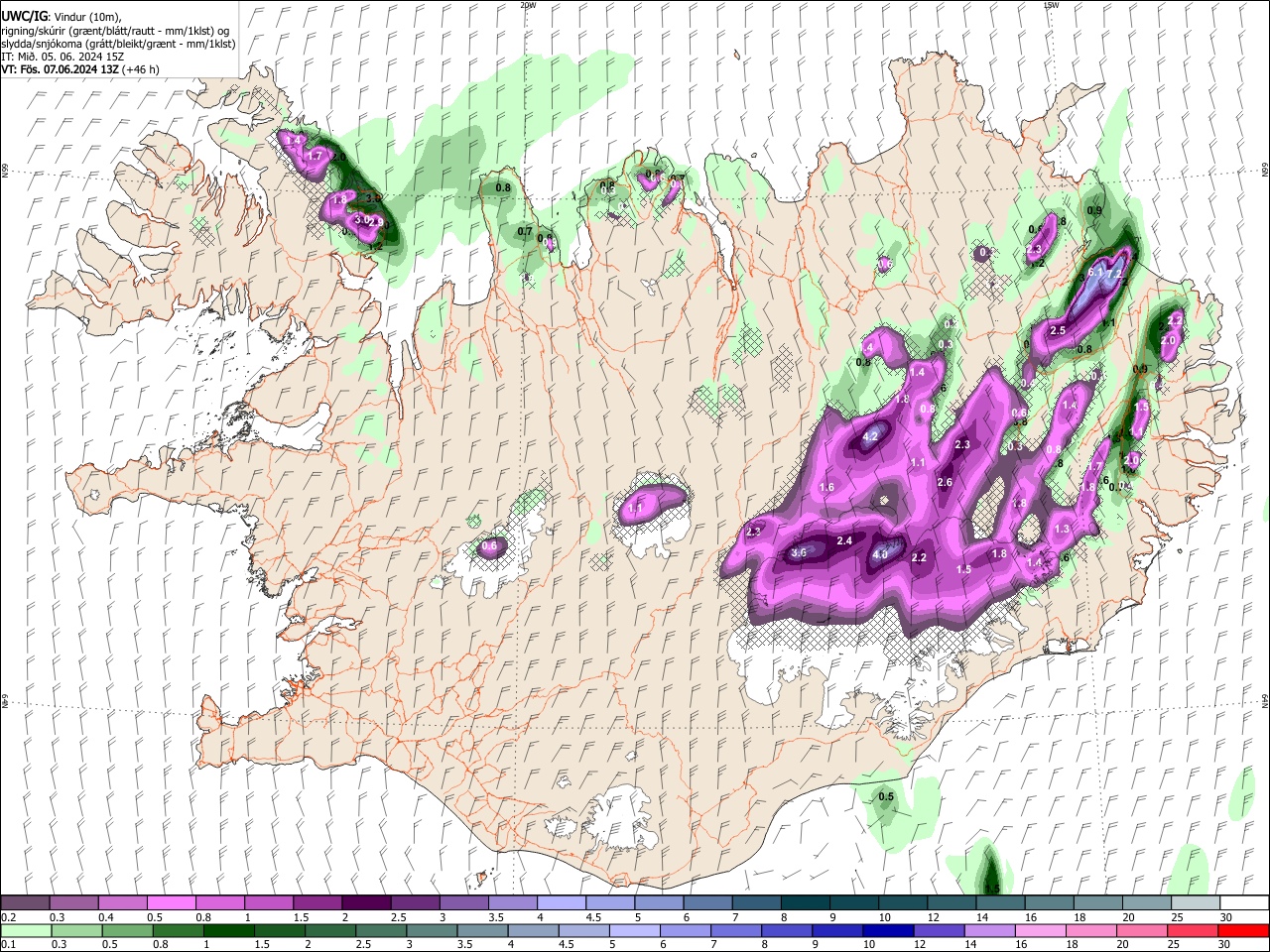The image size is (1270, 952).
Task: Select the 2.6 value in the purple area
Action: (x=945, y=483)
